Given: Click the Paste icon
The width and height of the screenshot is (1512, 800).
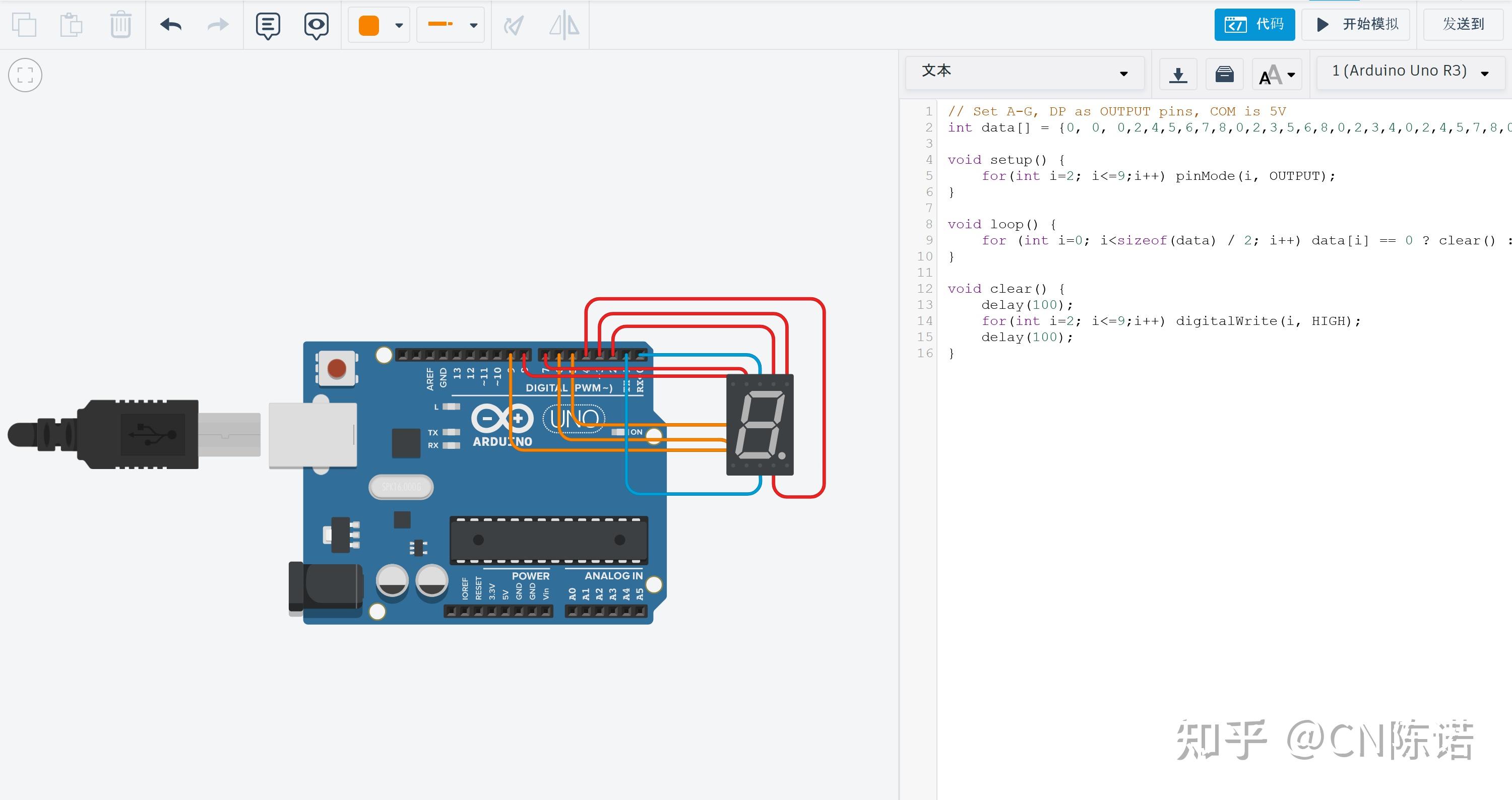Looking at the screenshot, I should click(x=72, y=25).
